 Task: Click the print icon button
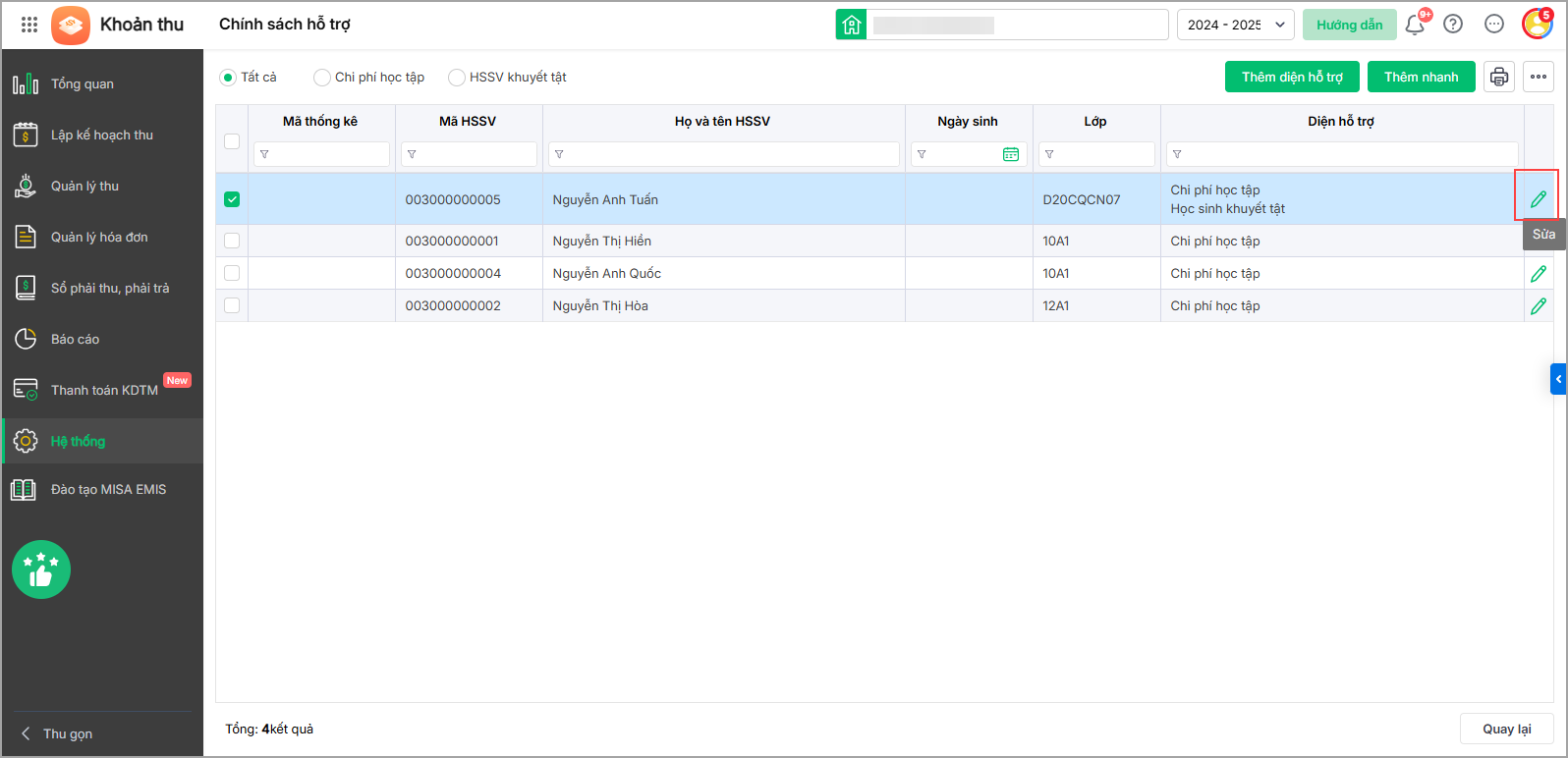(x=1498, y=77)
